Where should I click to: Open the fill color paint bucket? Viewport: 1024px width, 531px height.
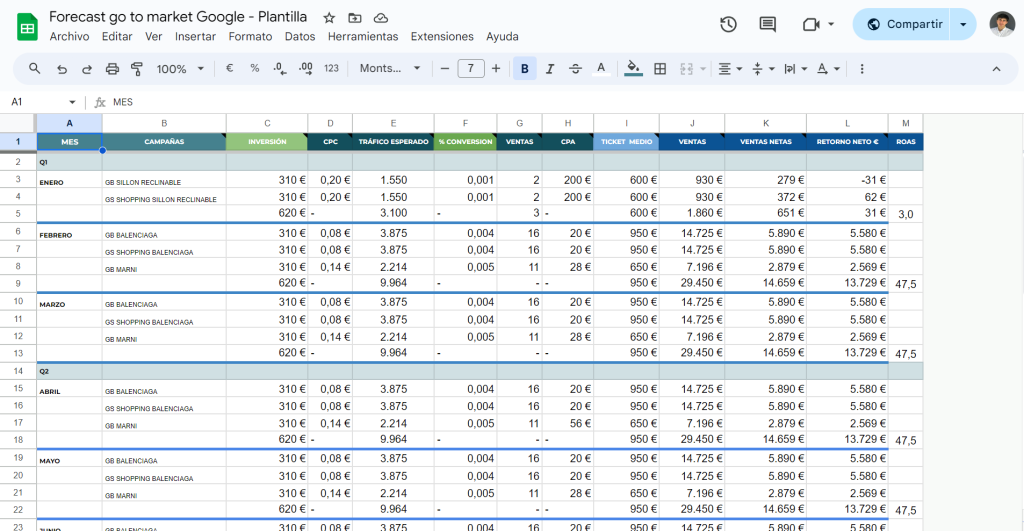point(632,69)
